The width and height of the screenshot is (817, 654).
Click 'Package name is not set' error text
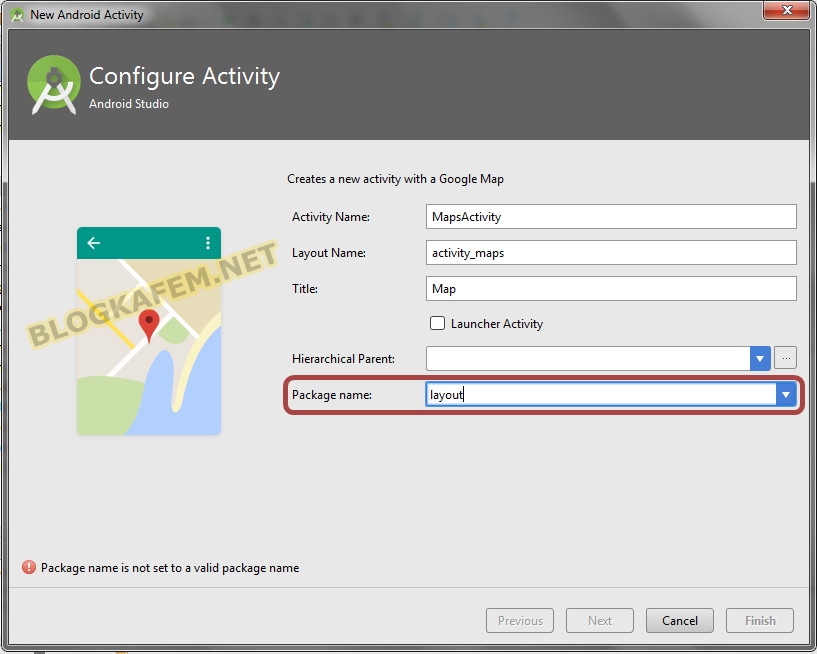pos(170,567)
